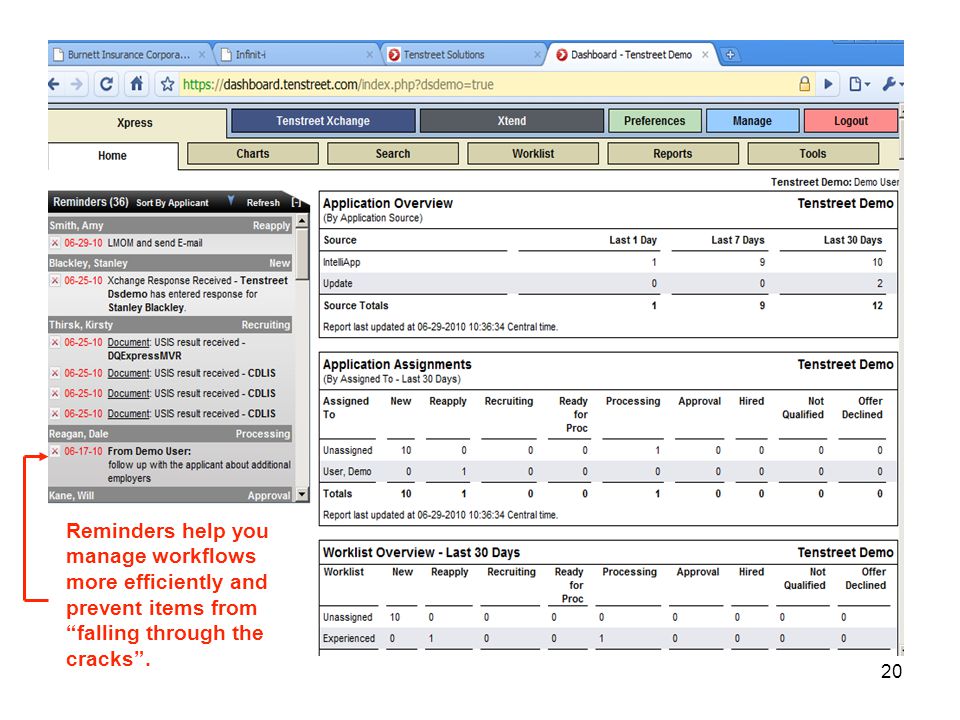Dismiss the Xchange Response Received reminder
This screenshot has height=720, width=960.
tap(55, 280)
